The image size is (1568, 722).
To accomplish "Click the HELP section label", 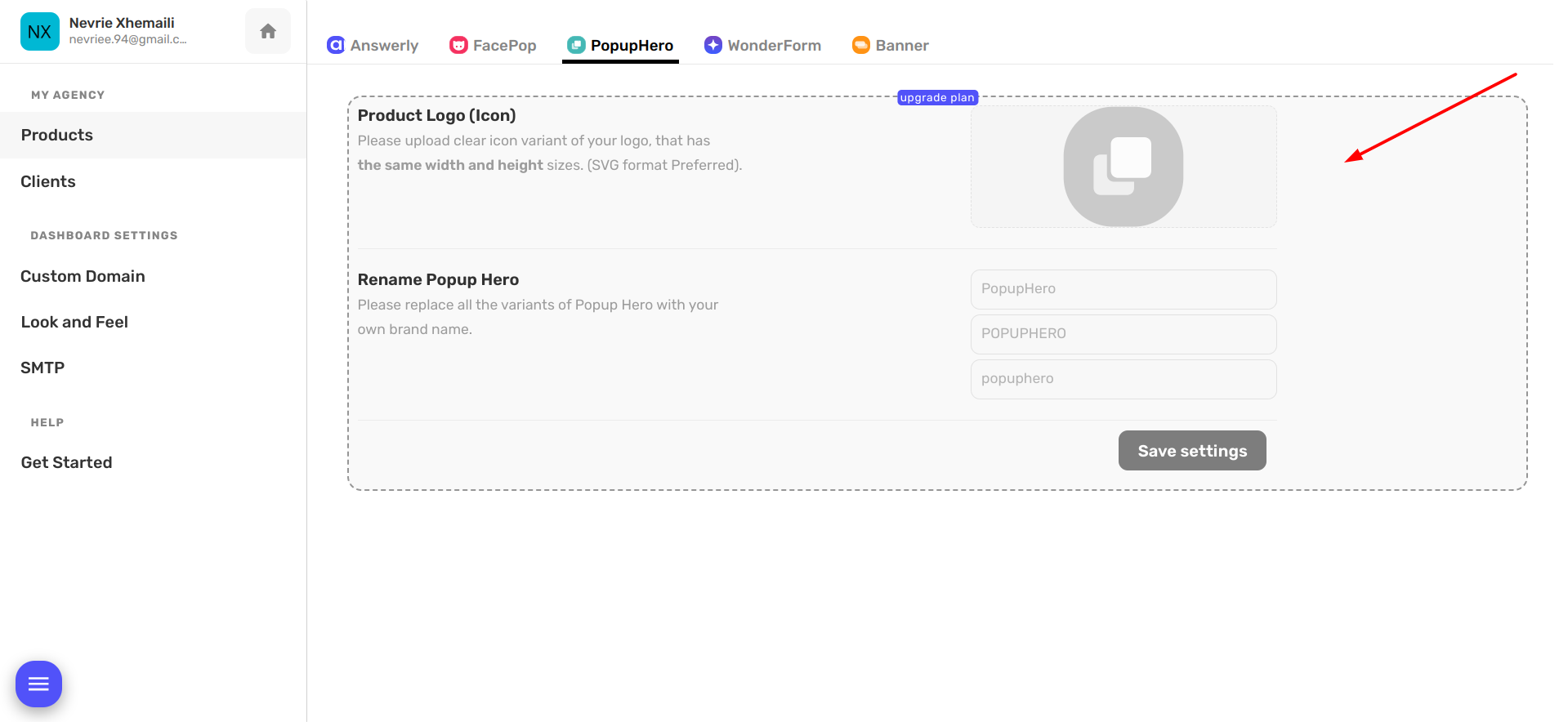I will pyautogui.click(x=47, y=422).
